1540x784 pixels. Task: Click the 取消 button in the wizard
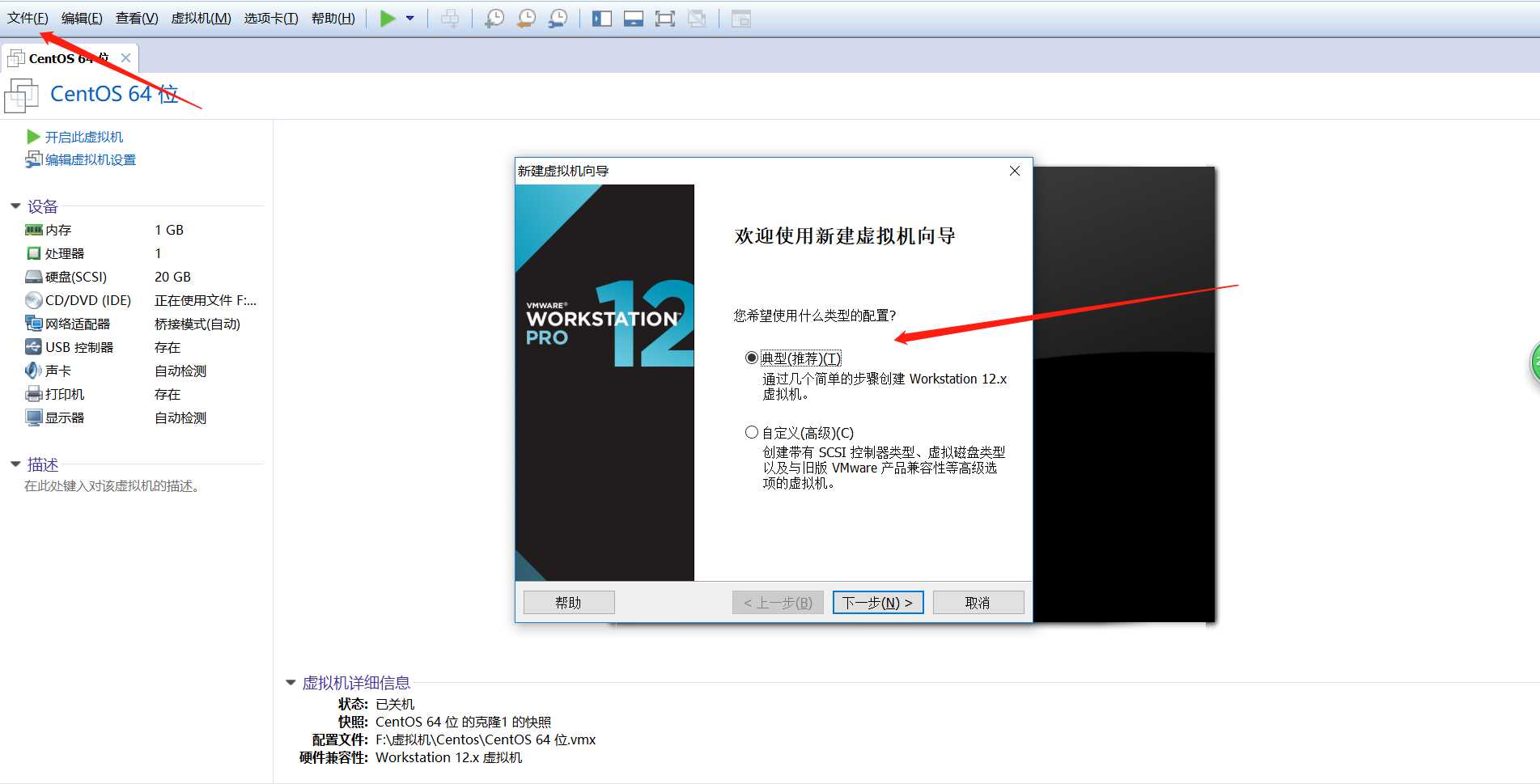point(978,603)
